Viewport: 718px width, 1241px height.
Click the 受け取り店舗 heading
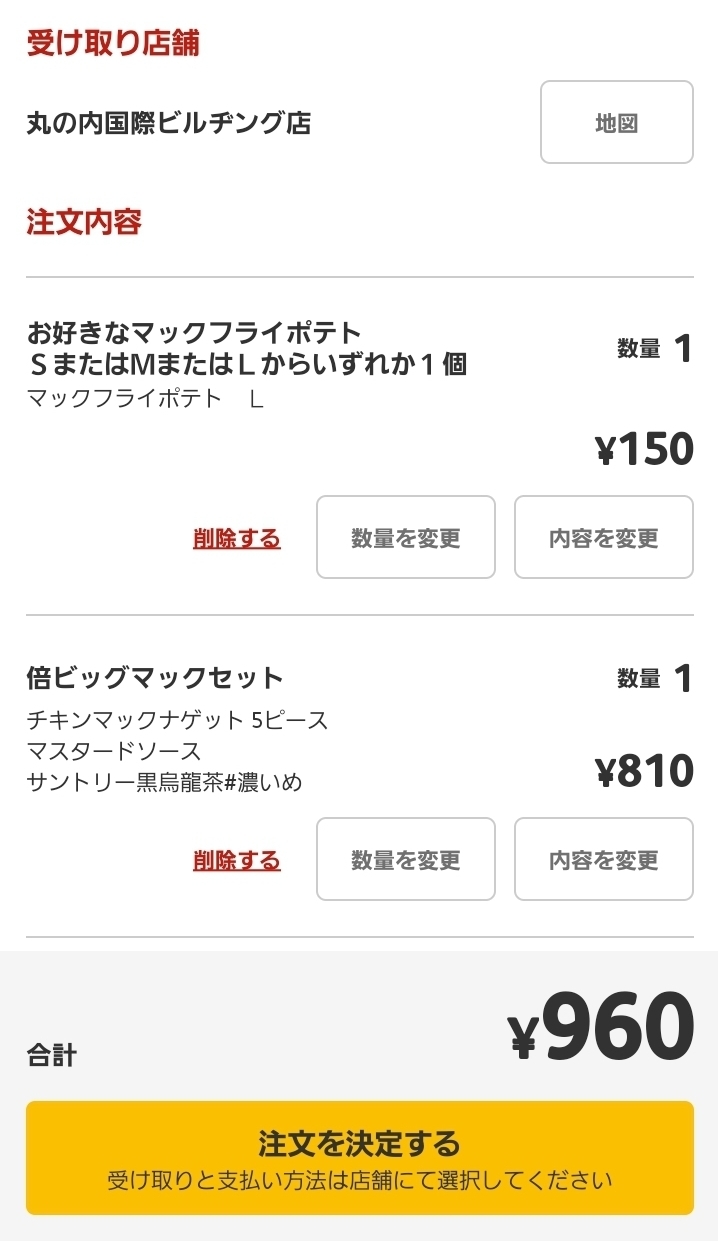113,43
